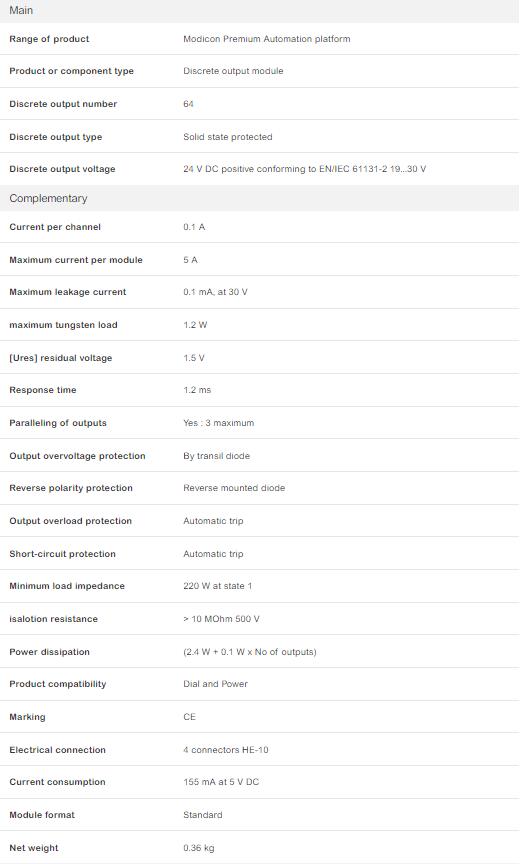The image size is (522, 864).
Task: Click the Response time value 1.2 ms
Action: point(197,390)
